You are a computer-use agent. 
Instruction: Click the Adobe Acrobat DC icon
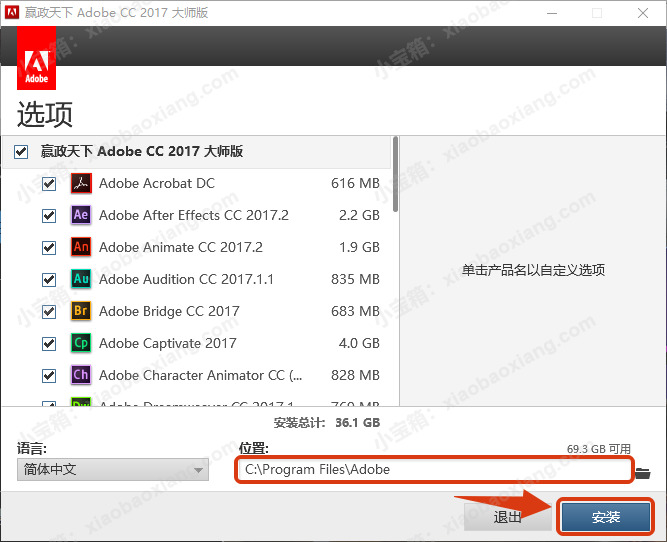(81, 184)
